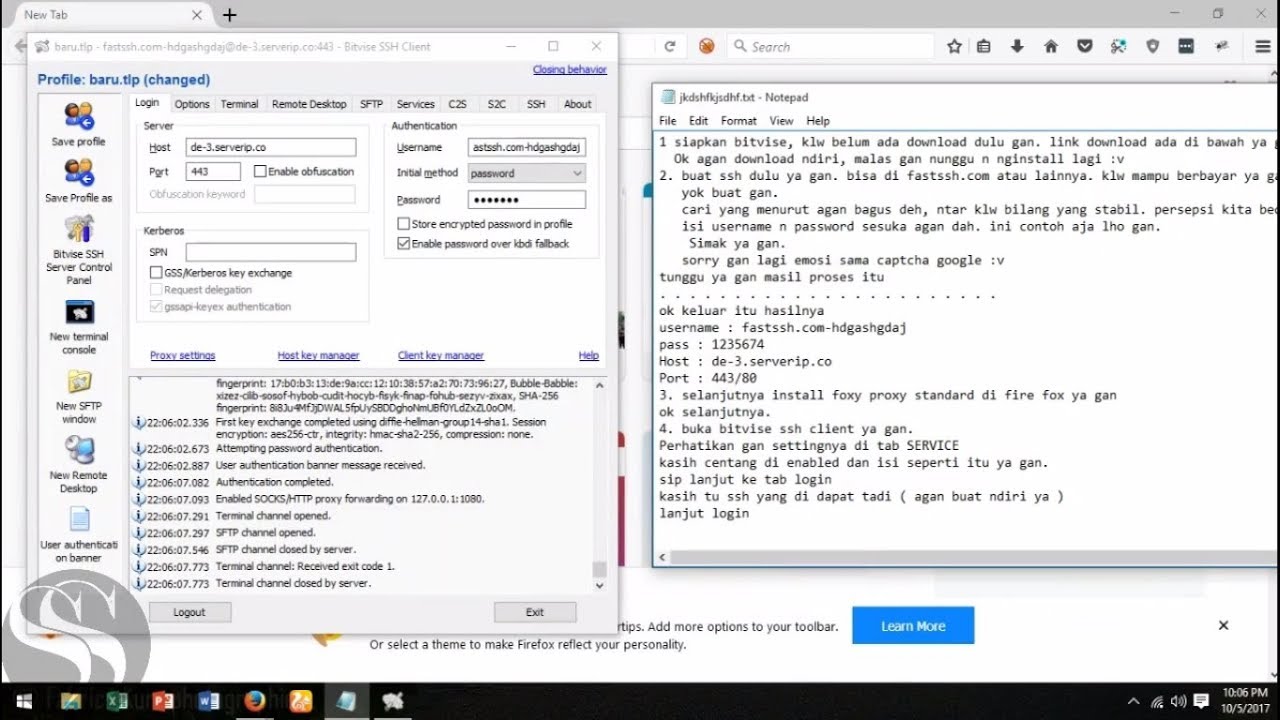Click in the Port input field
The width and height of the screenshot is (1280, 720).
point(213,172)
